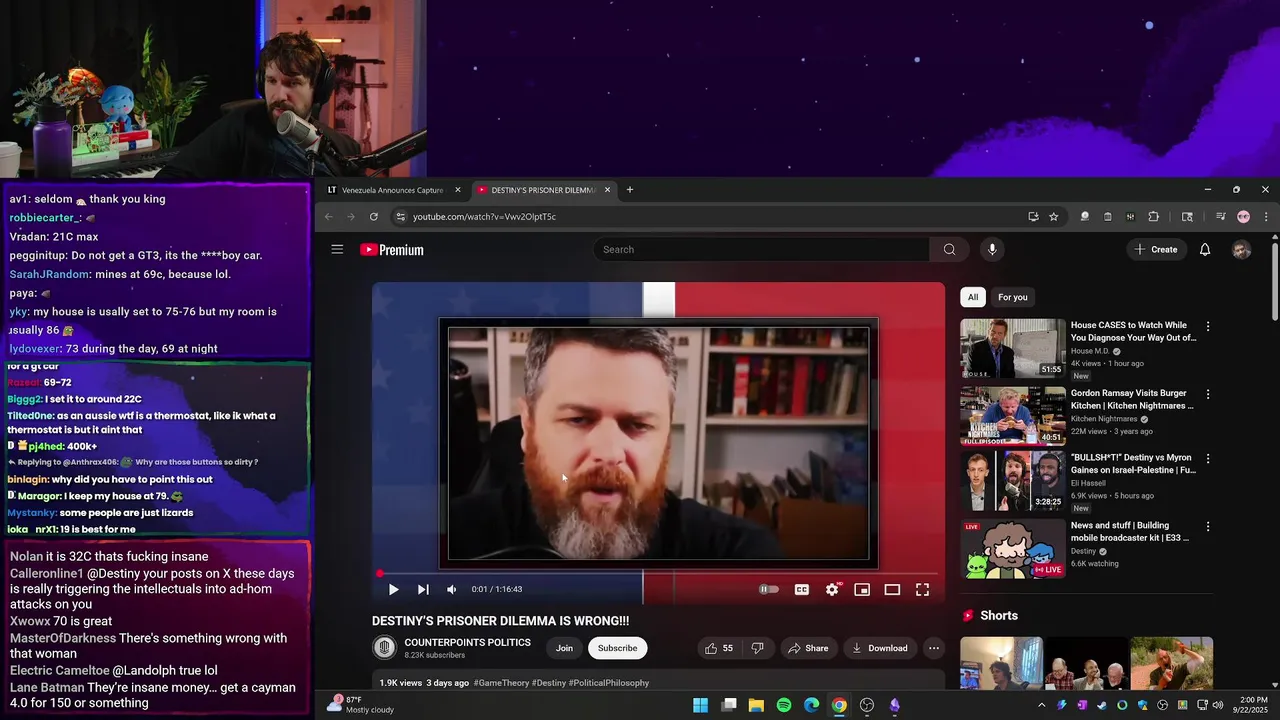This screenshot has height=720, width=1280.
Task: Open weather widget showing 87°F
Action: [360, 705]
